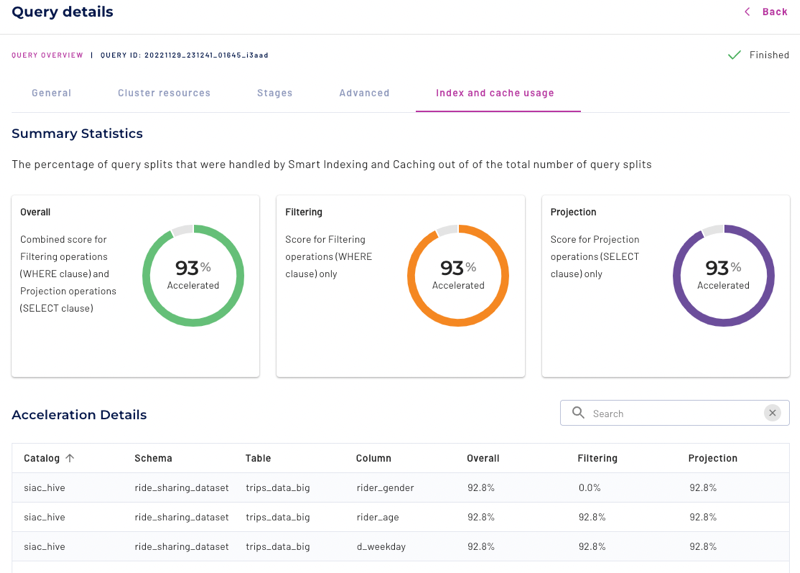Select the Advanced tab
This screenshot has width=800, height=573.
364,93
